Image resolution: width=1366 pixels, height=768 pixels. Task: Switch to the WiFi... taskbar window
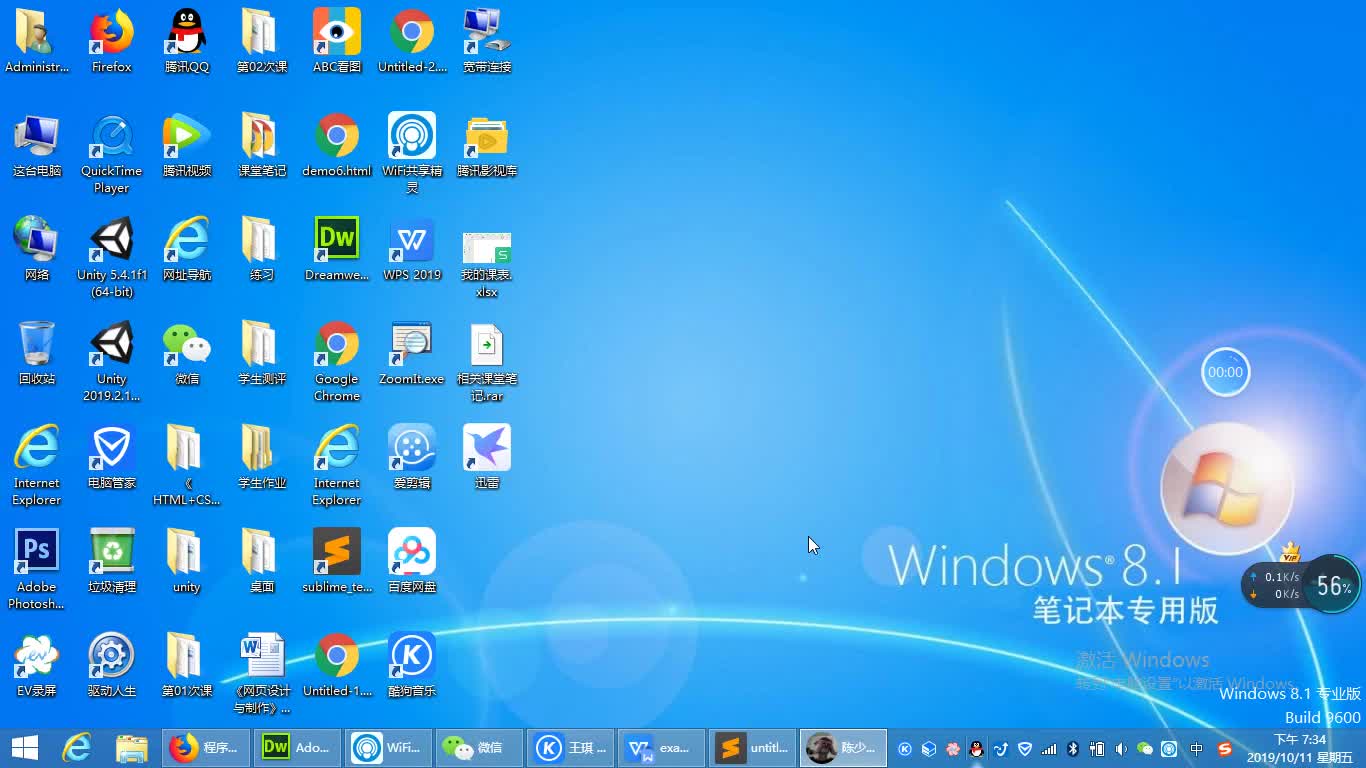[388, 748]
